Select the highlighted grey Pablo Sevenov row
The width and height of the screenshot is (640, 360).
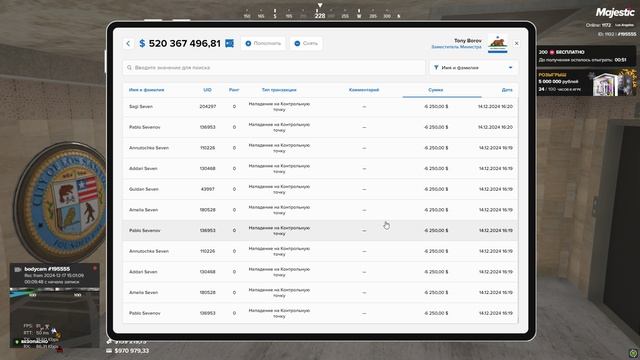(320, 230)
